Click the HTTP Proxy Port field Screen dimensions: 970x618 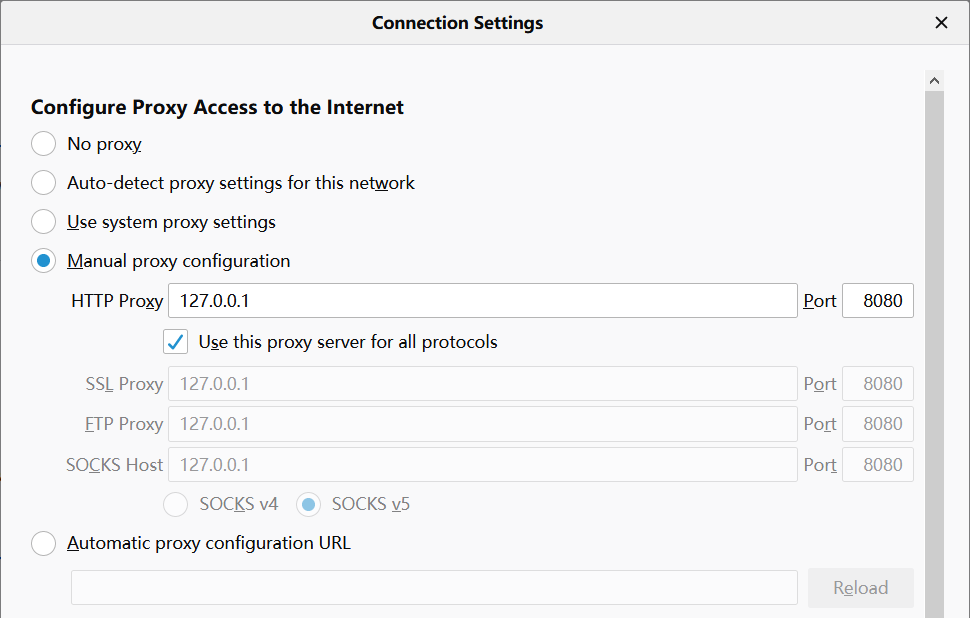coord(878,301)
